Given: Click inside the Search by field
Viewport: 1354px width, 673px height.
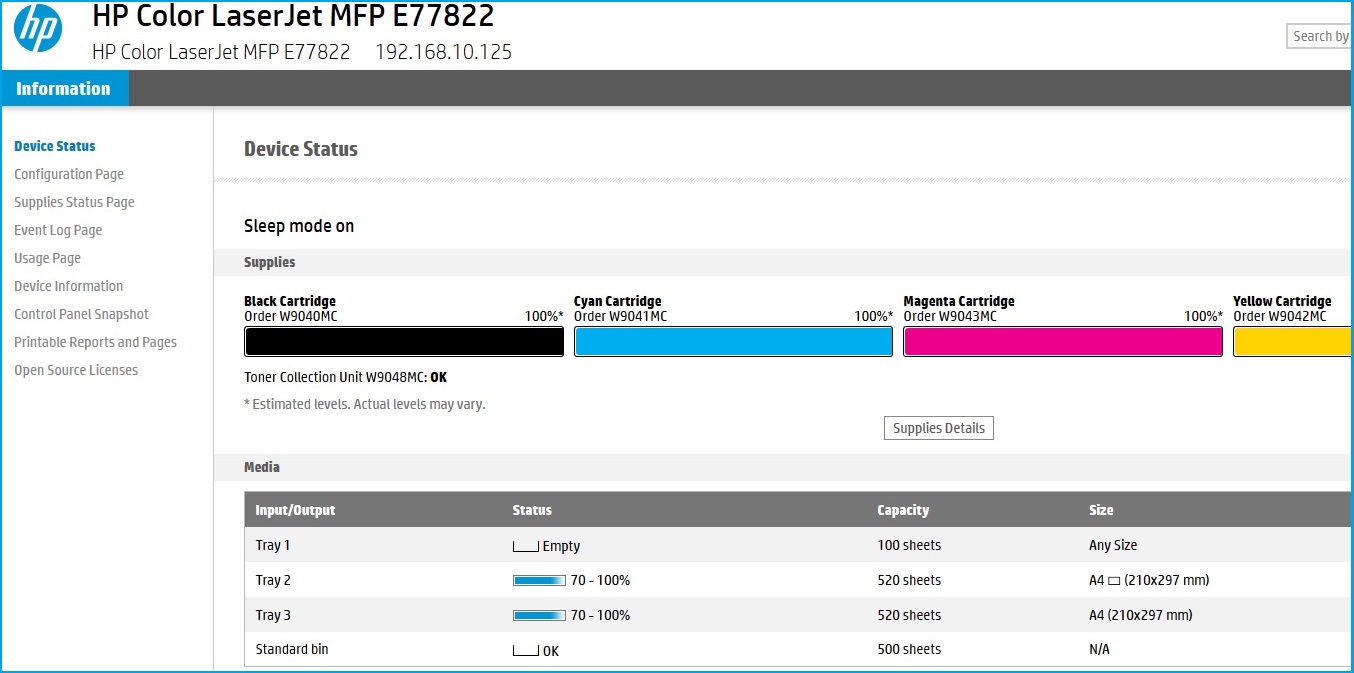Looking at the screenshot, I should [x=1318, y=36].
